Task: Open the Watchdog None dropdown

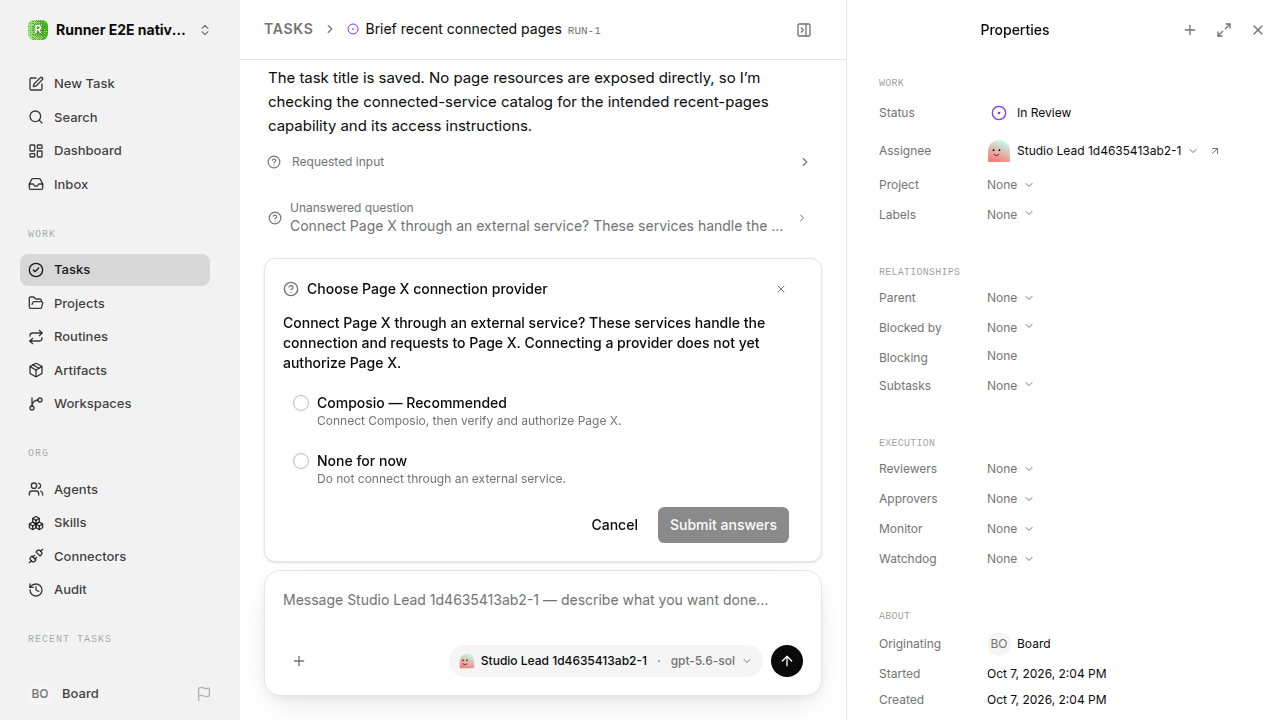Action: 1010,559
